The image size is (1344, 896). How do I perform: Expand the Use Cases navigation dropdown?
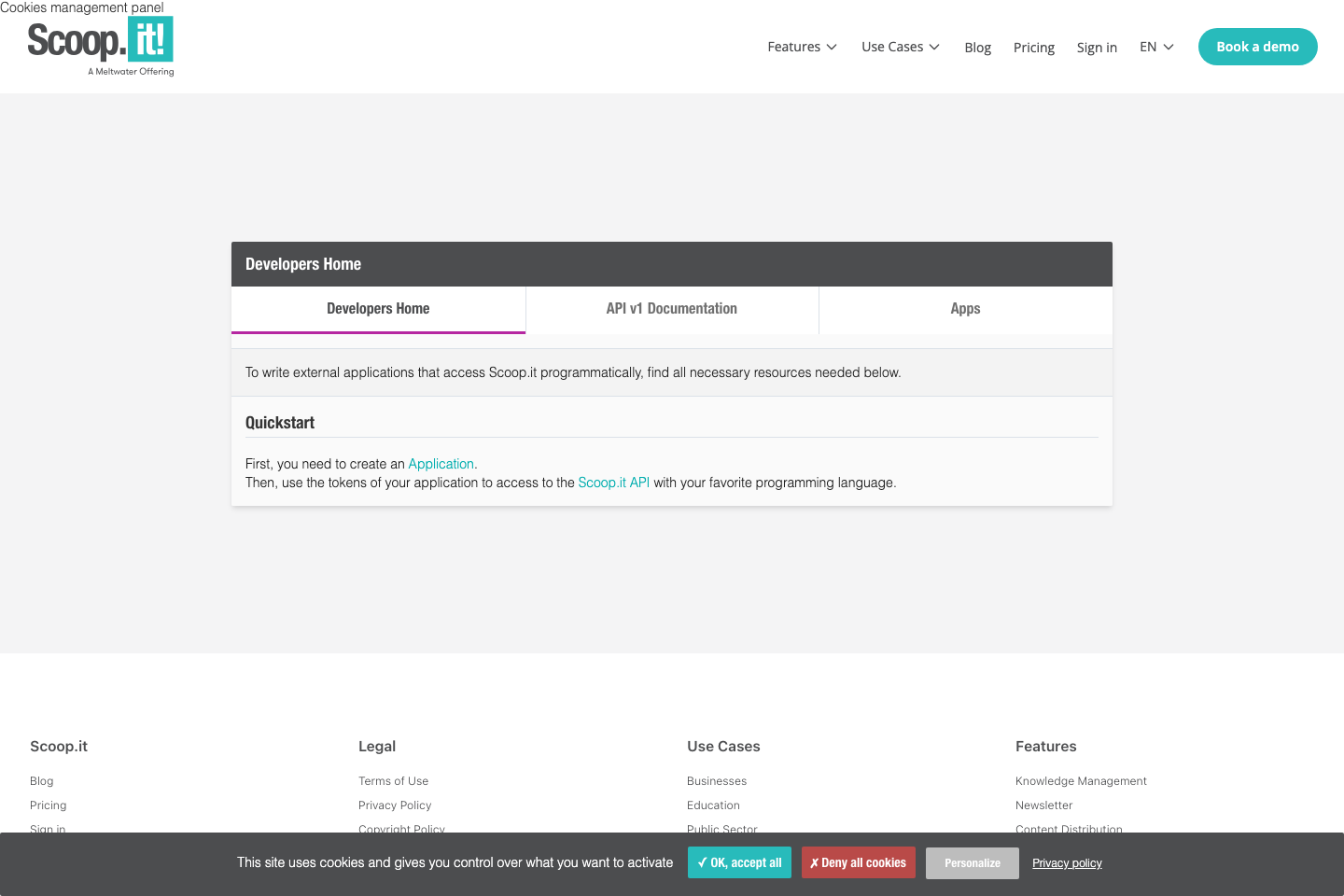(x=899, y=47)
